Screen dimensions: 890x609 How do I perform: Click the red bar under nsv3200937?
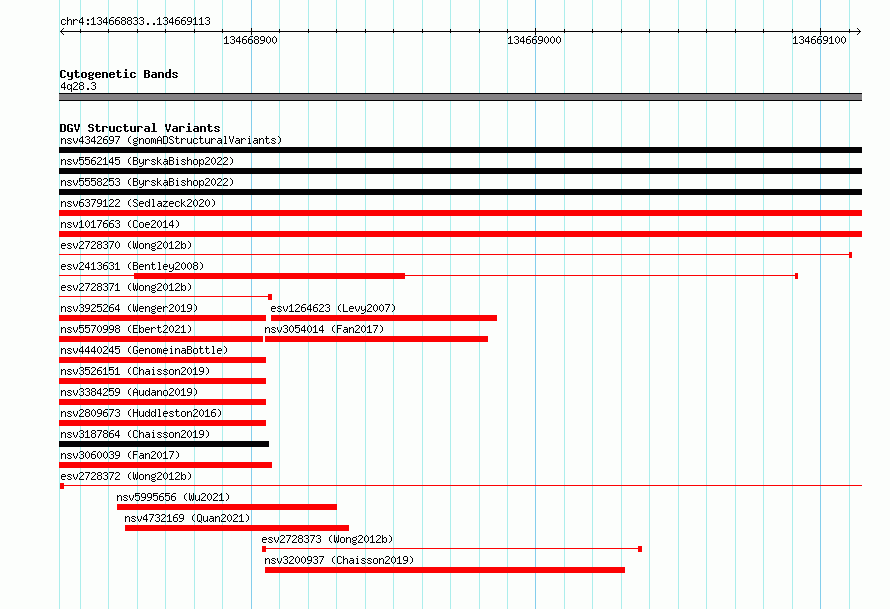pos(444,570)
